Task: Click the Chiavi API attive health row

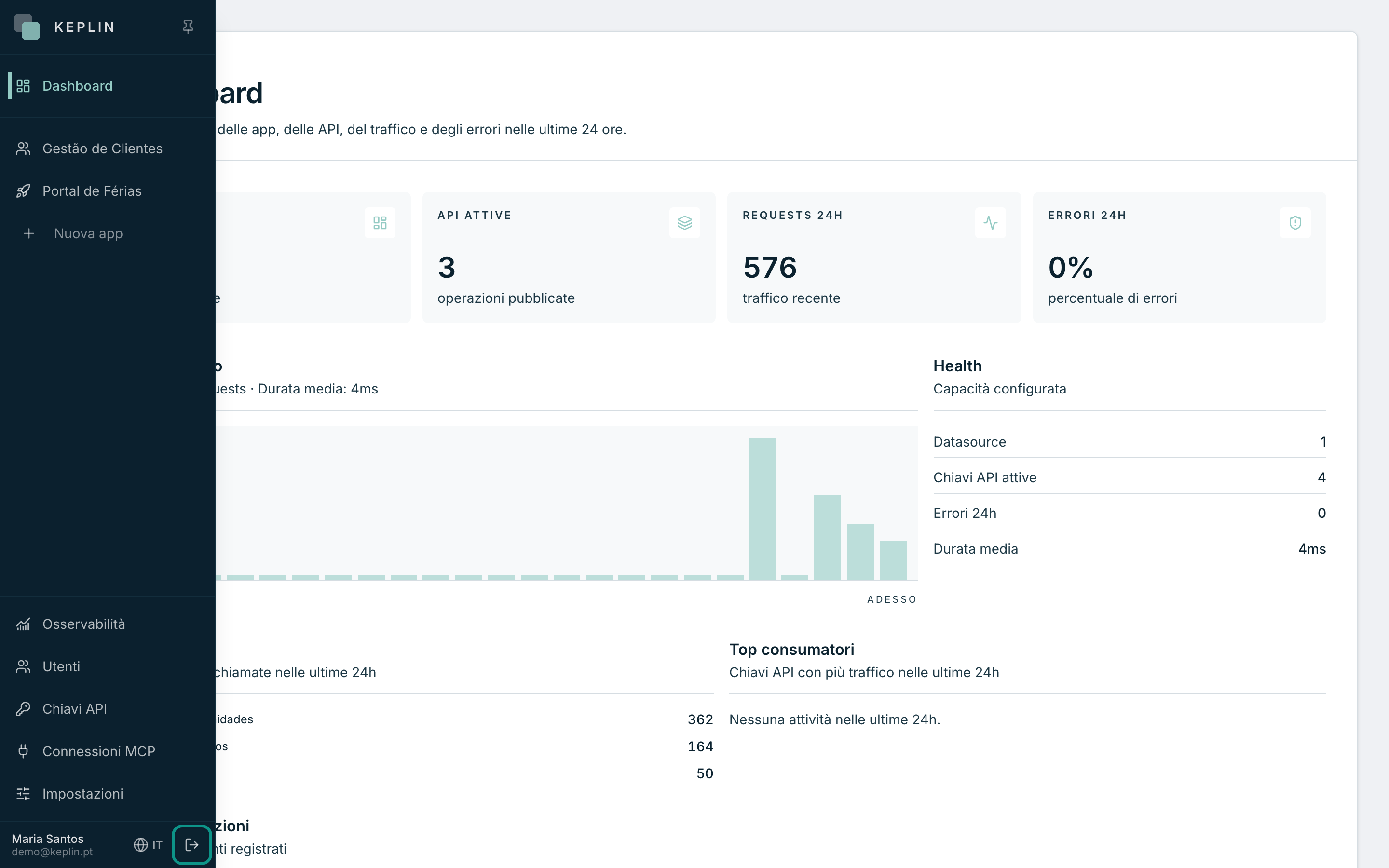Action: tap(1129, 477)
